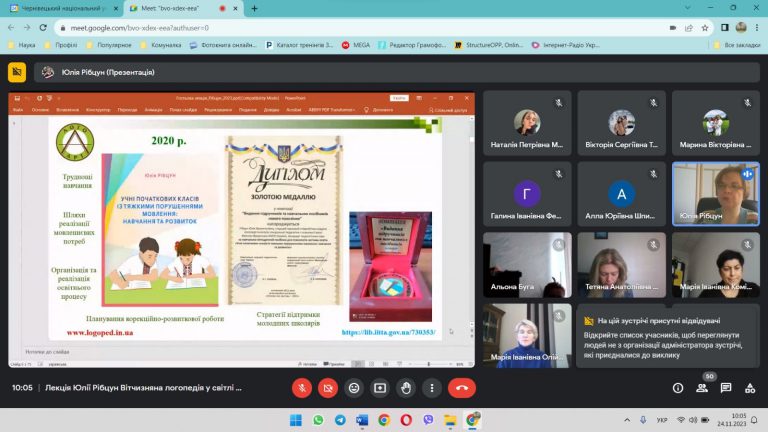Viewport: 768px width, 432px height.
Task: Select Галина Іванівна participant tile
Action: coord(527,194)
